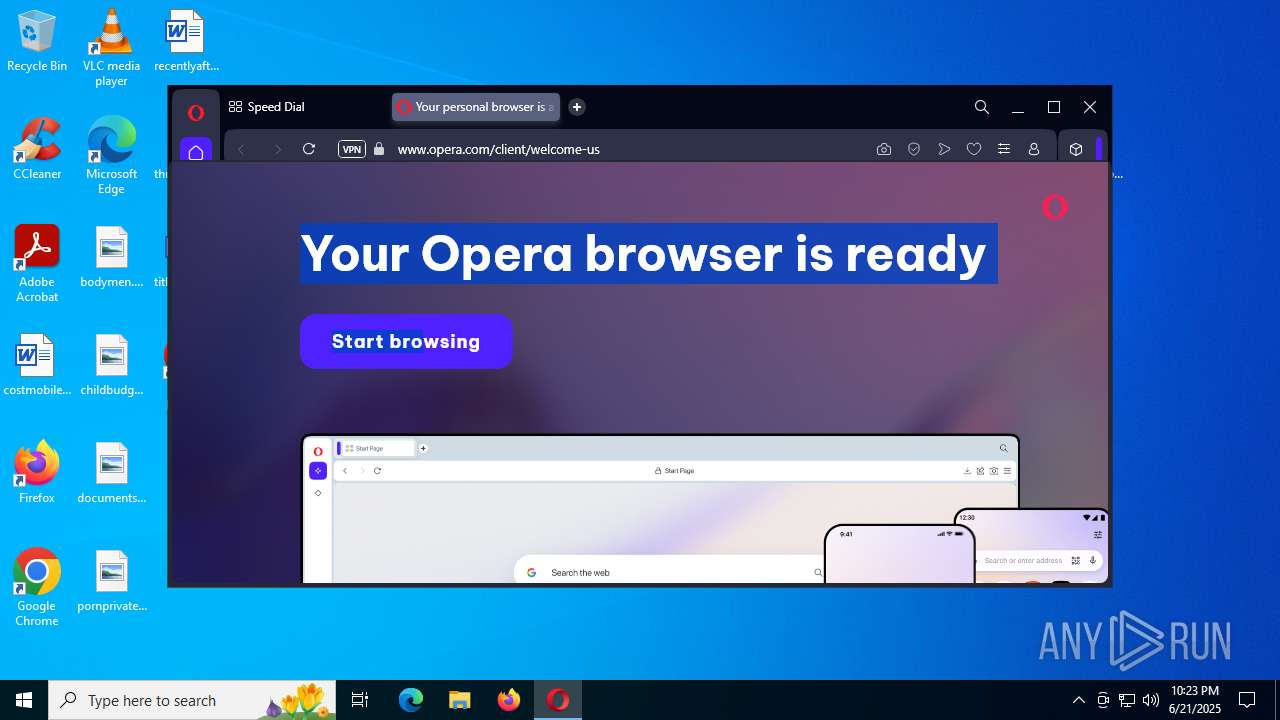
Task: Switch to the Speed Dial tab
Action: pos(267,107)
